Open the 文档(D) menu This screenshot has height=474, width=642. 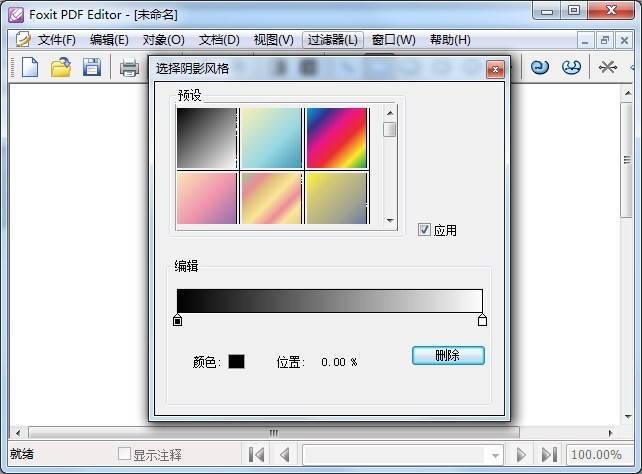tap(219, 40)
